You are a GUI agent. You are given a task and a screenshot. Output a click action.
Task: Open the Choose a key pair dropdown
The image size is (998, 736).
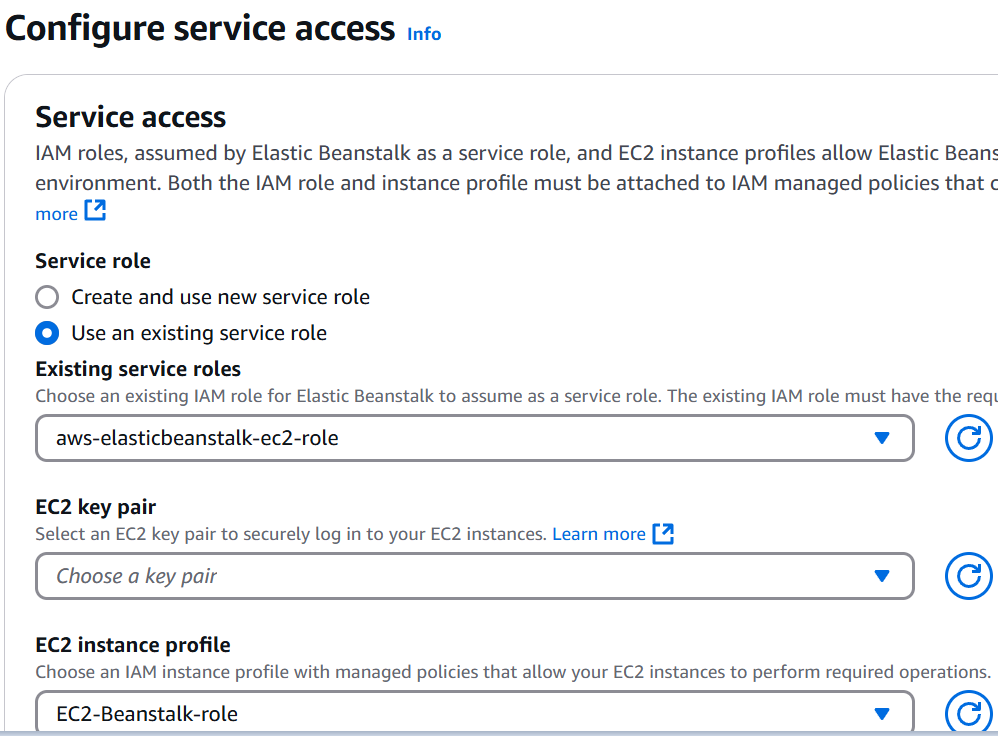[x=475, y=576]
